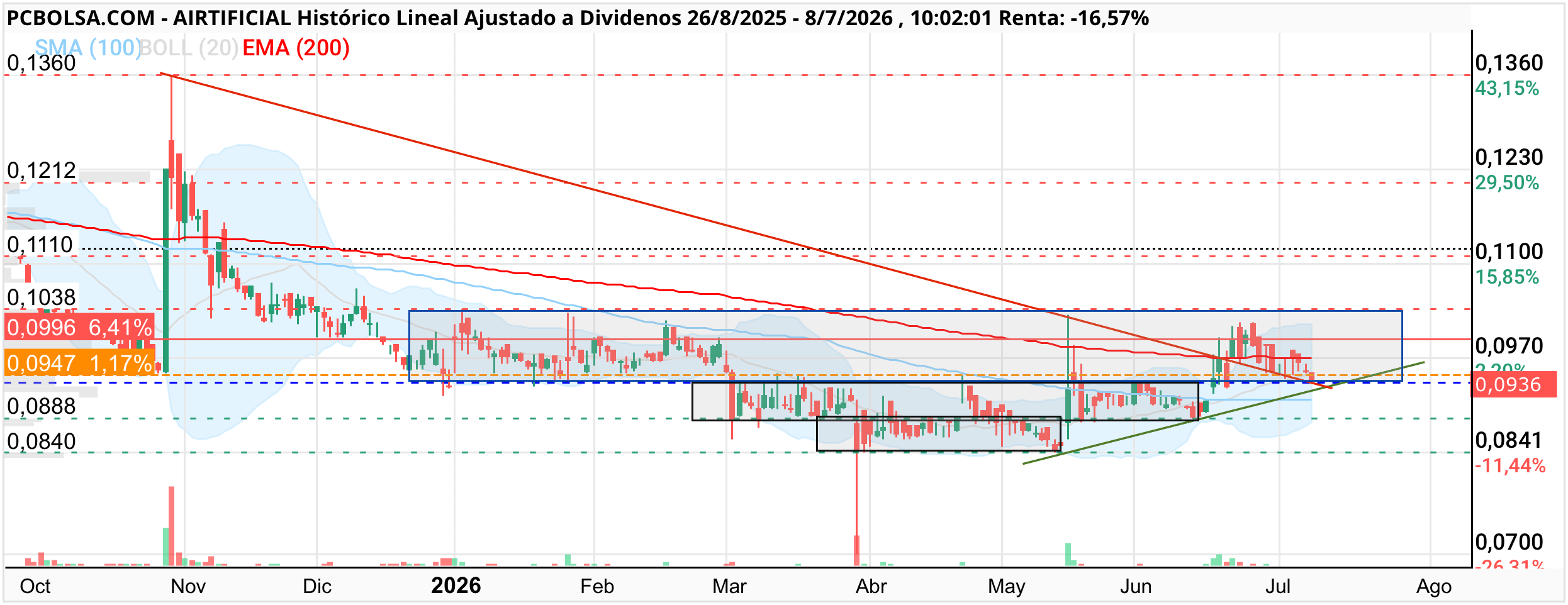Click the 29,50% percentage label
Screen dimensions: 1568x605
[1507, 182]
